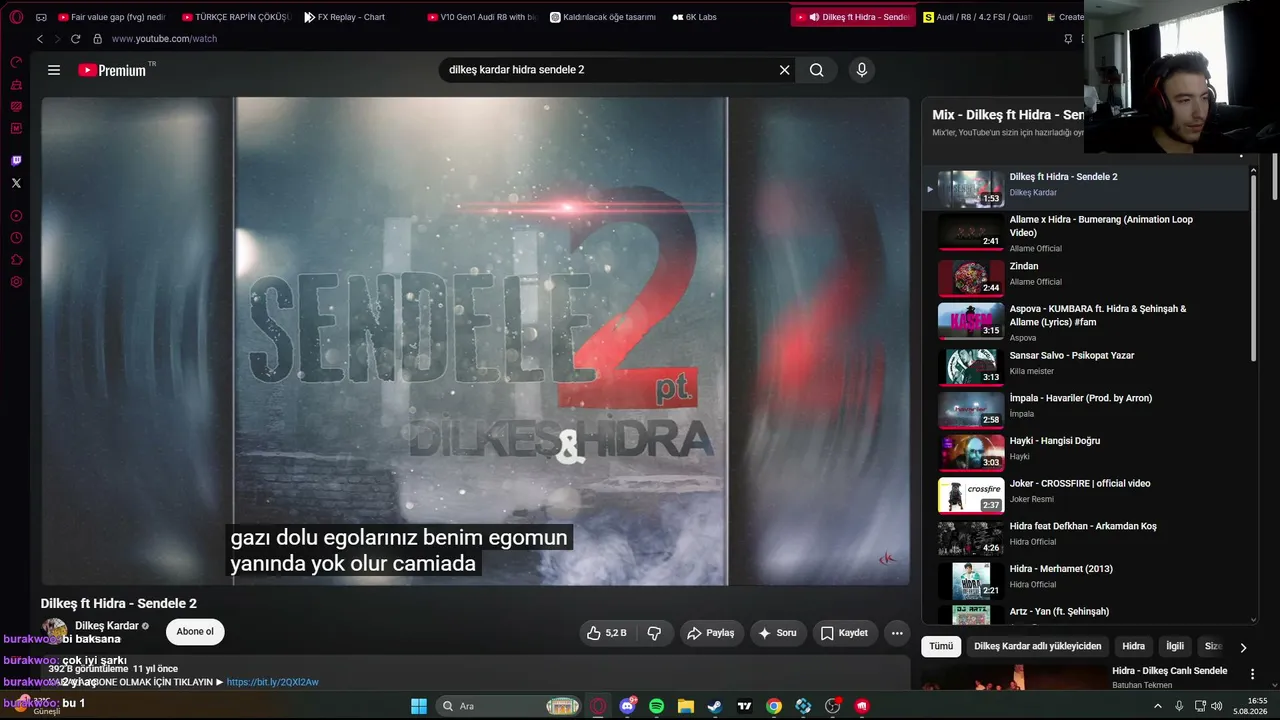This screenshot has width=1280, height=720.
Task: Filter by Dilkeş Kardar adlı yükleyiciden chip
Action: tap(1038, 646)
